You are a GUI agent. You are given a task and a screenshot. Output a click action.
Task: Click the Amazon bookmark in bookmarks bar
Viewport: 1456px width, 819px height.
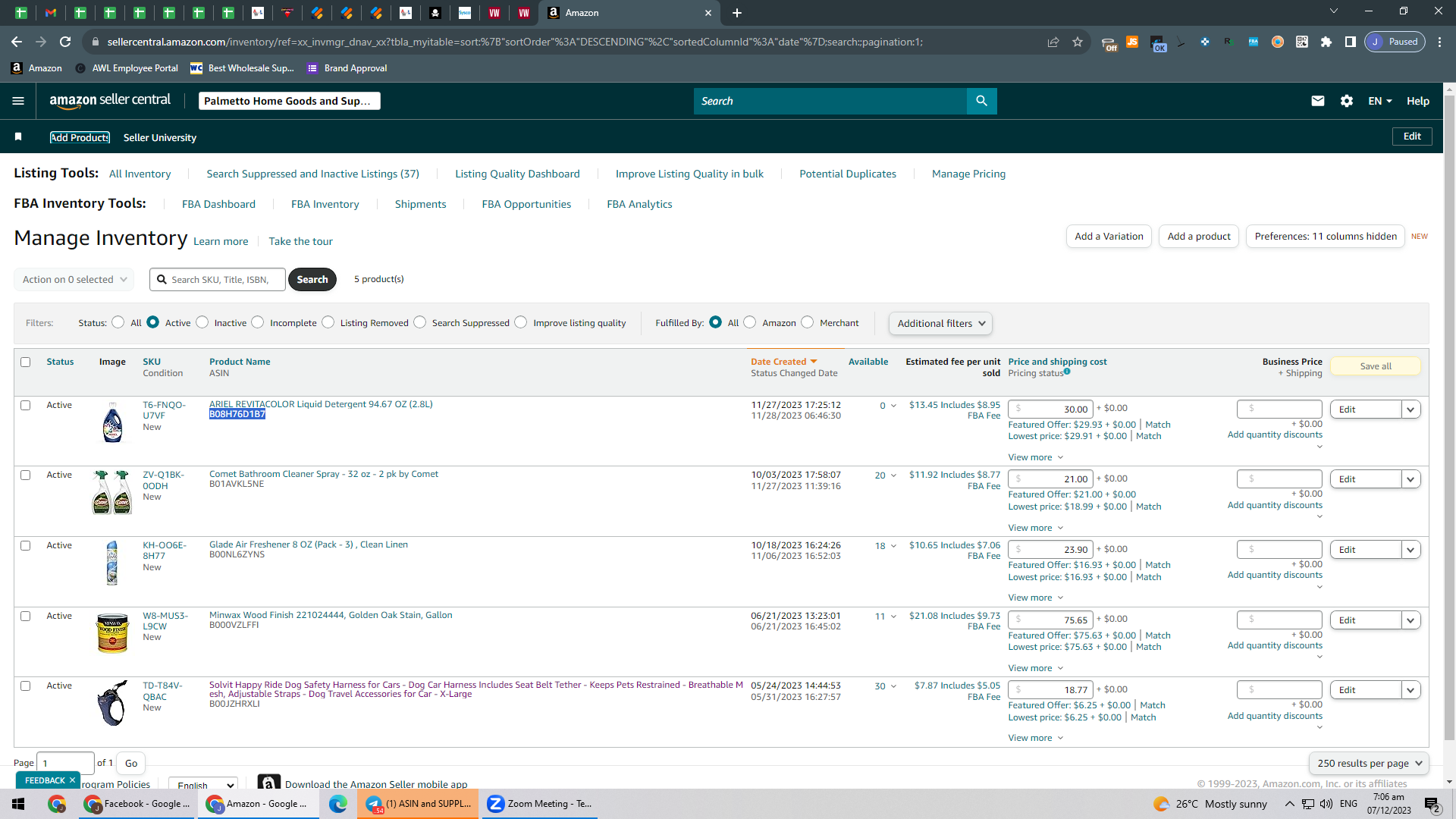tap(37, 68)
